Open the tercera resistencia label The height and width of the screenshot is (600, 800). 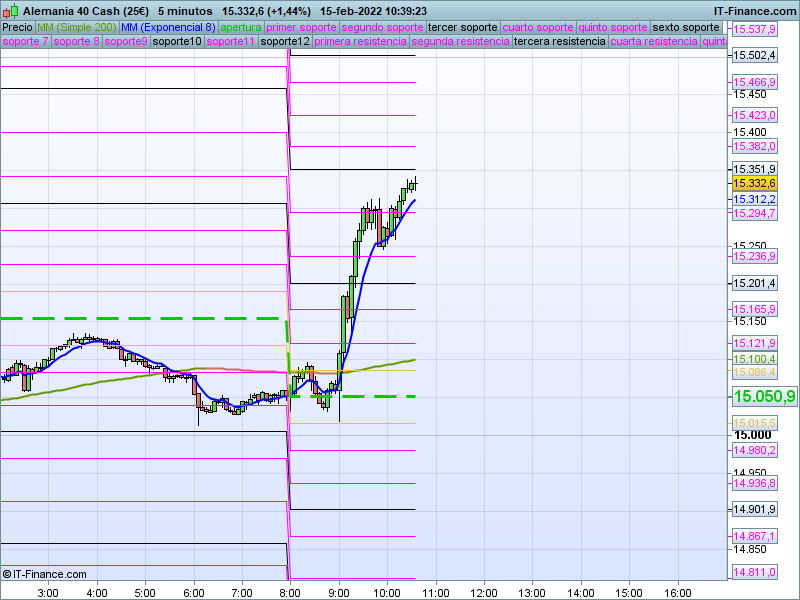pyautogui.click(x=559, y=41)
